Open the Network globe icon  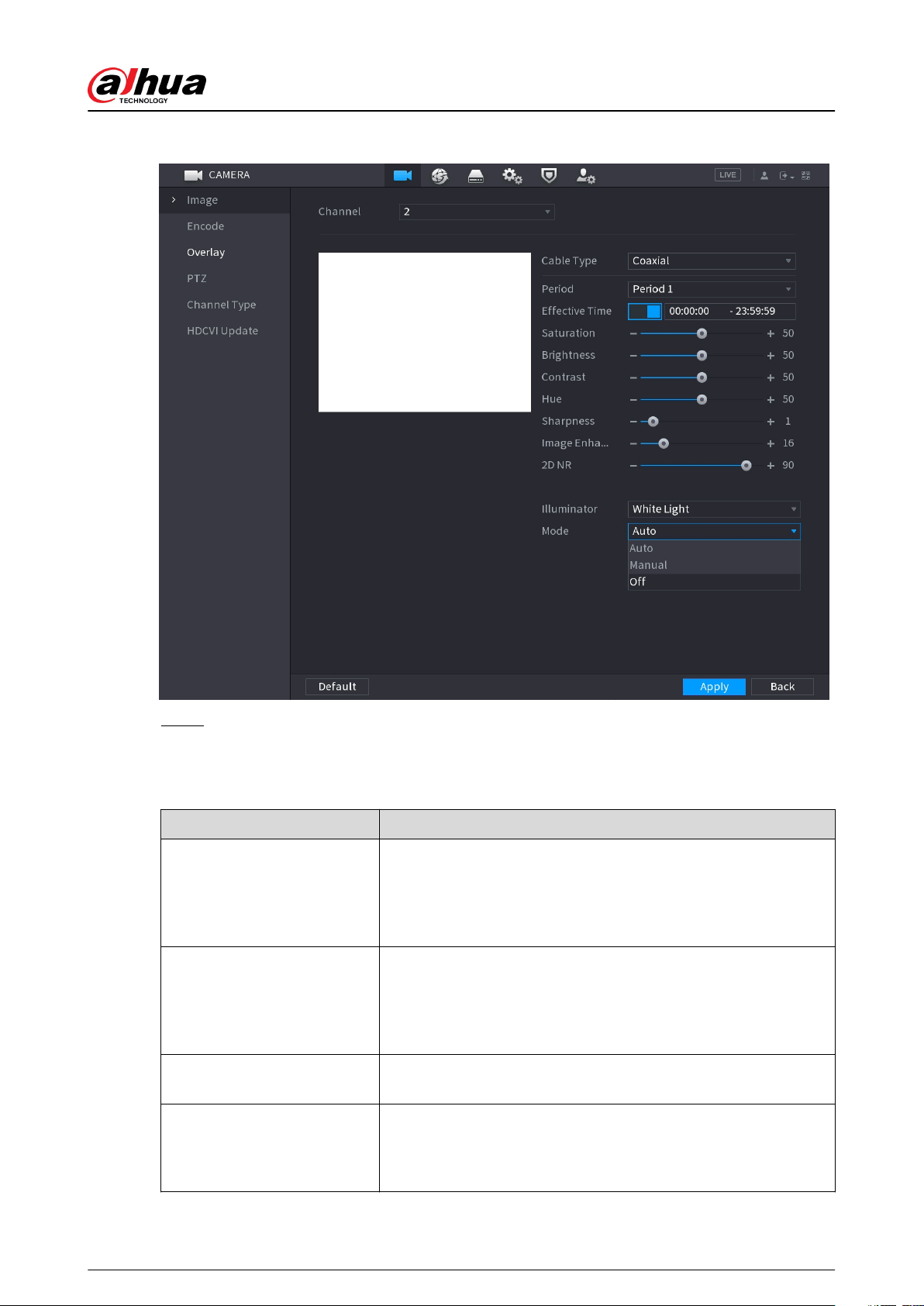(440, 176)
